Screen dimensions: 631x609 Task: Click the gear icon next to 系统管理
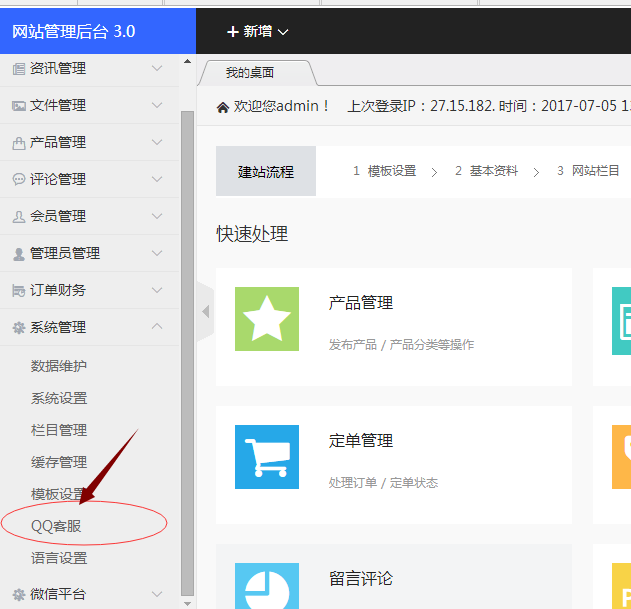pos(18,327)
